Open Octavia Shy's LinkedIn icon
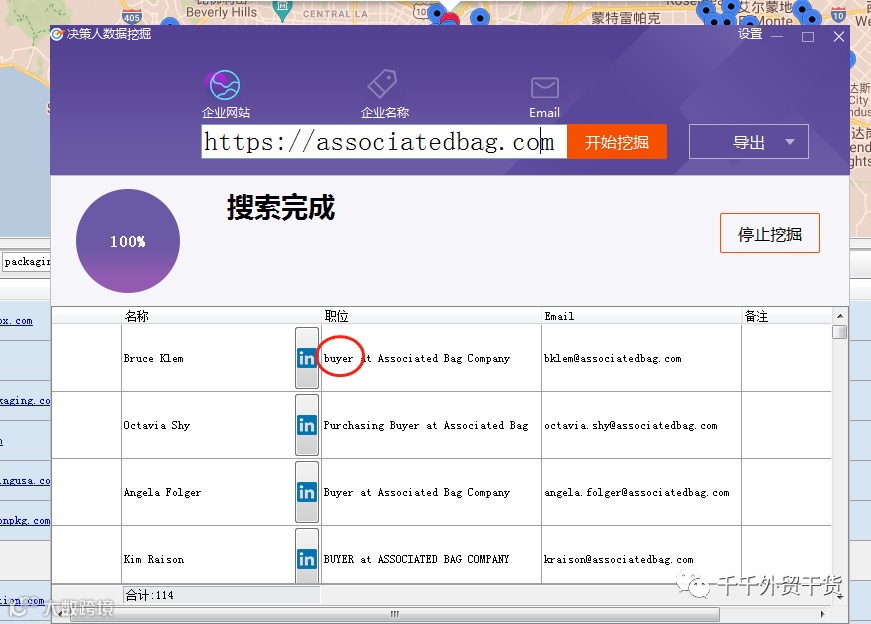The image size is (871, 624). click(x=307, y=425)
